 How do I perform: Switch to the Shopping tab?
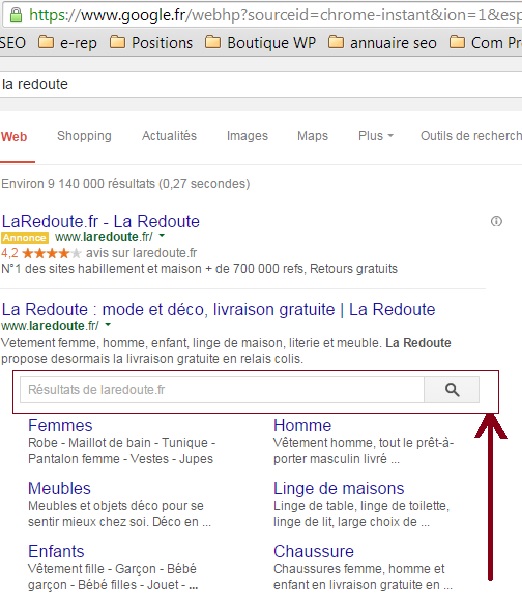[x=84, y=136]
